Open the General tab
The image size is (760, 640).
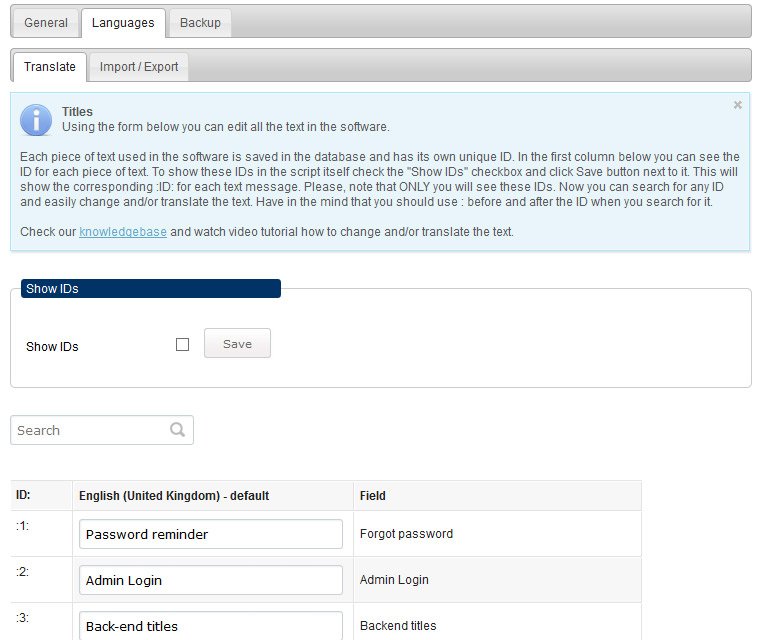coord(46,23)
